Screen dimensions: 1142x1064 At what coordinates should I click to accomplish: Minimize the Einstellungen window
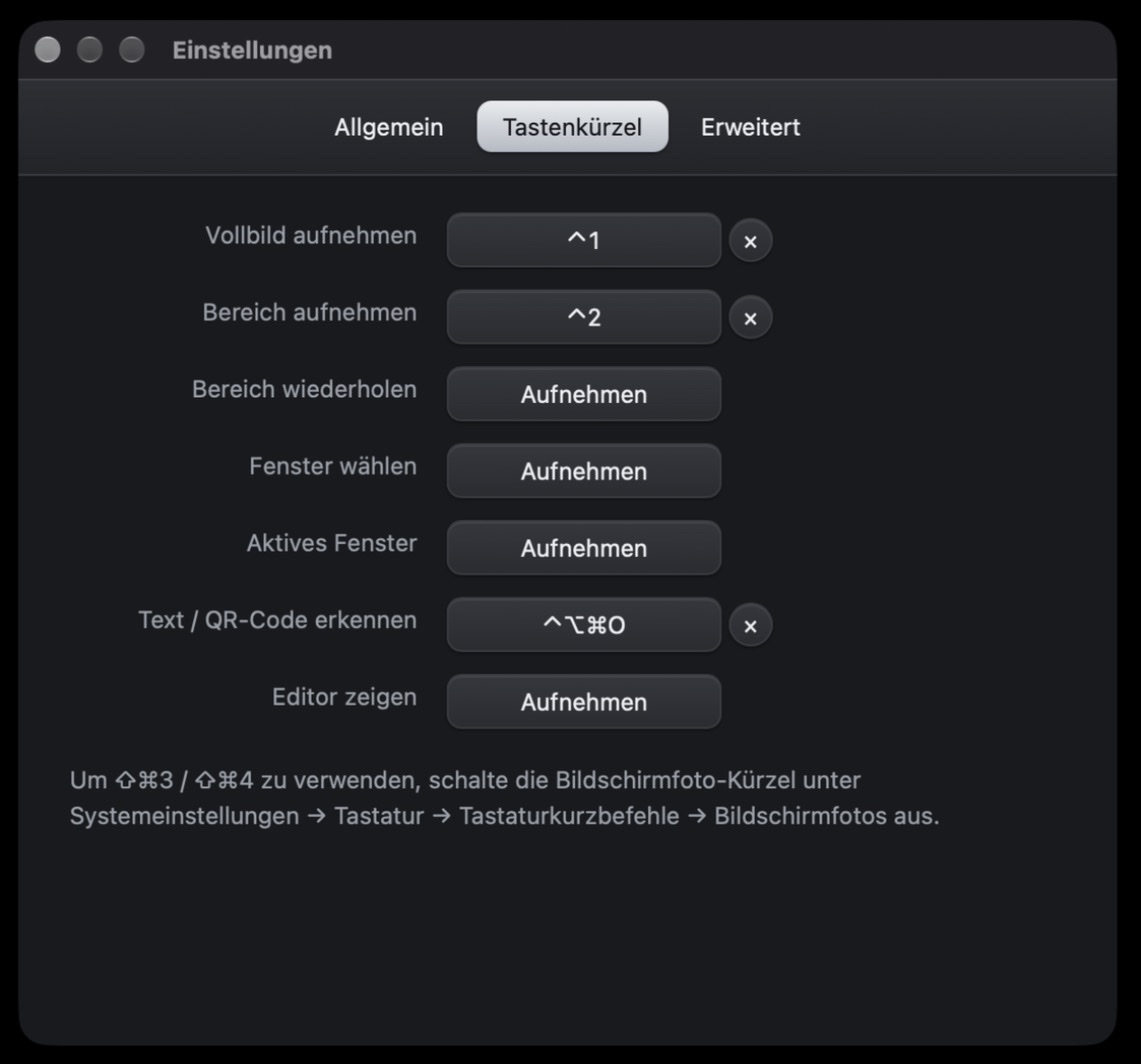(x=90, y=50)
